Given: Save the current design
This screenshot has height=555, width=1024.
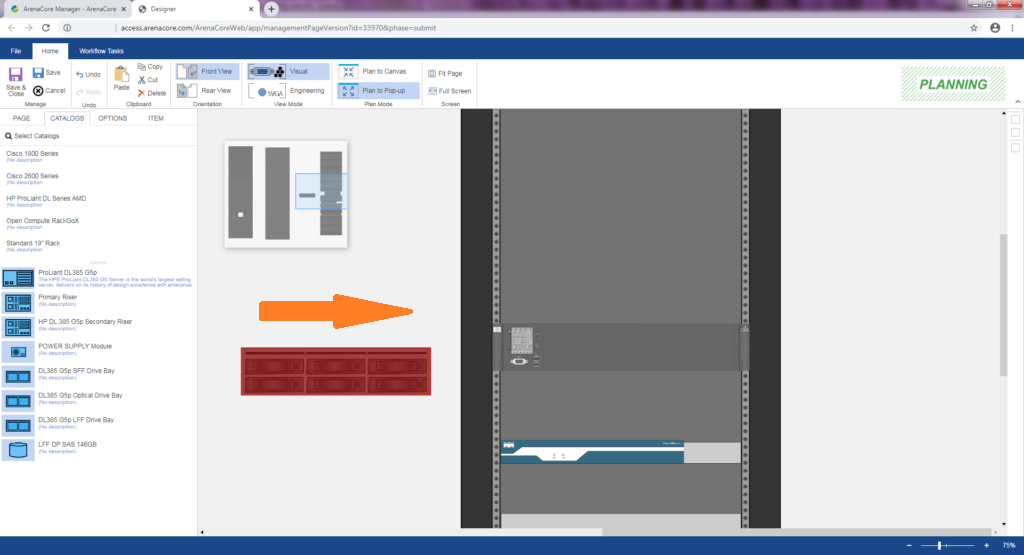Looking at the screenshot, I should 47,72.
